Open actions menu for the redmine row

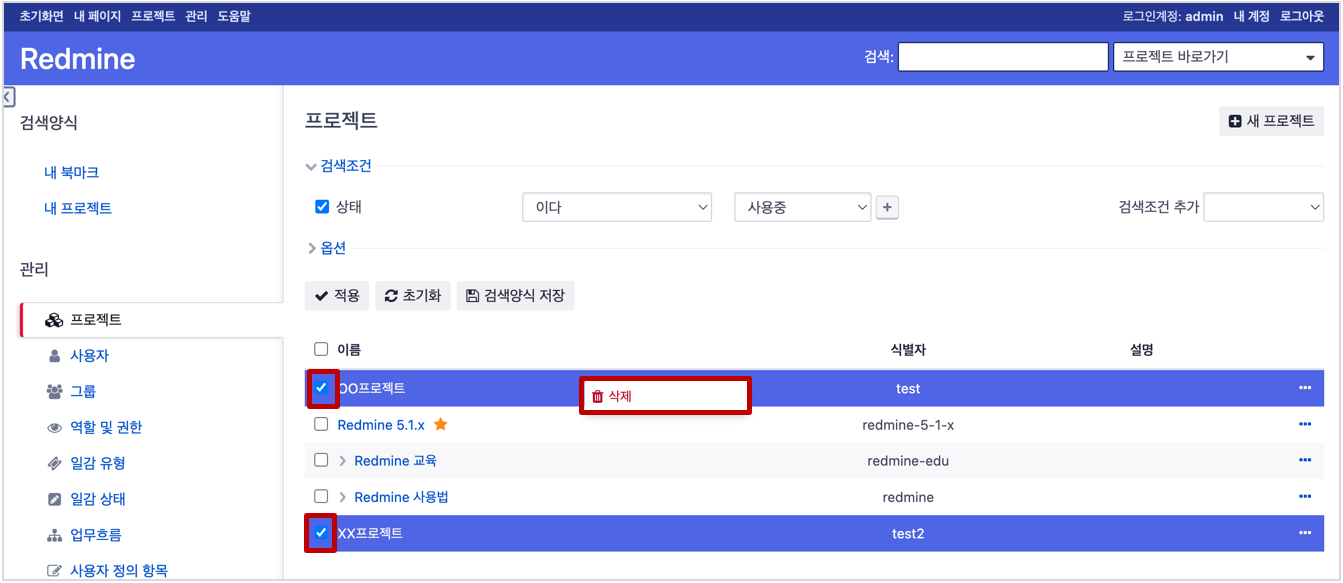pos(1304,496)
